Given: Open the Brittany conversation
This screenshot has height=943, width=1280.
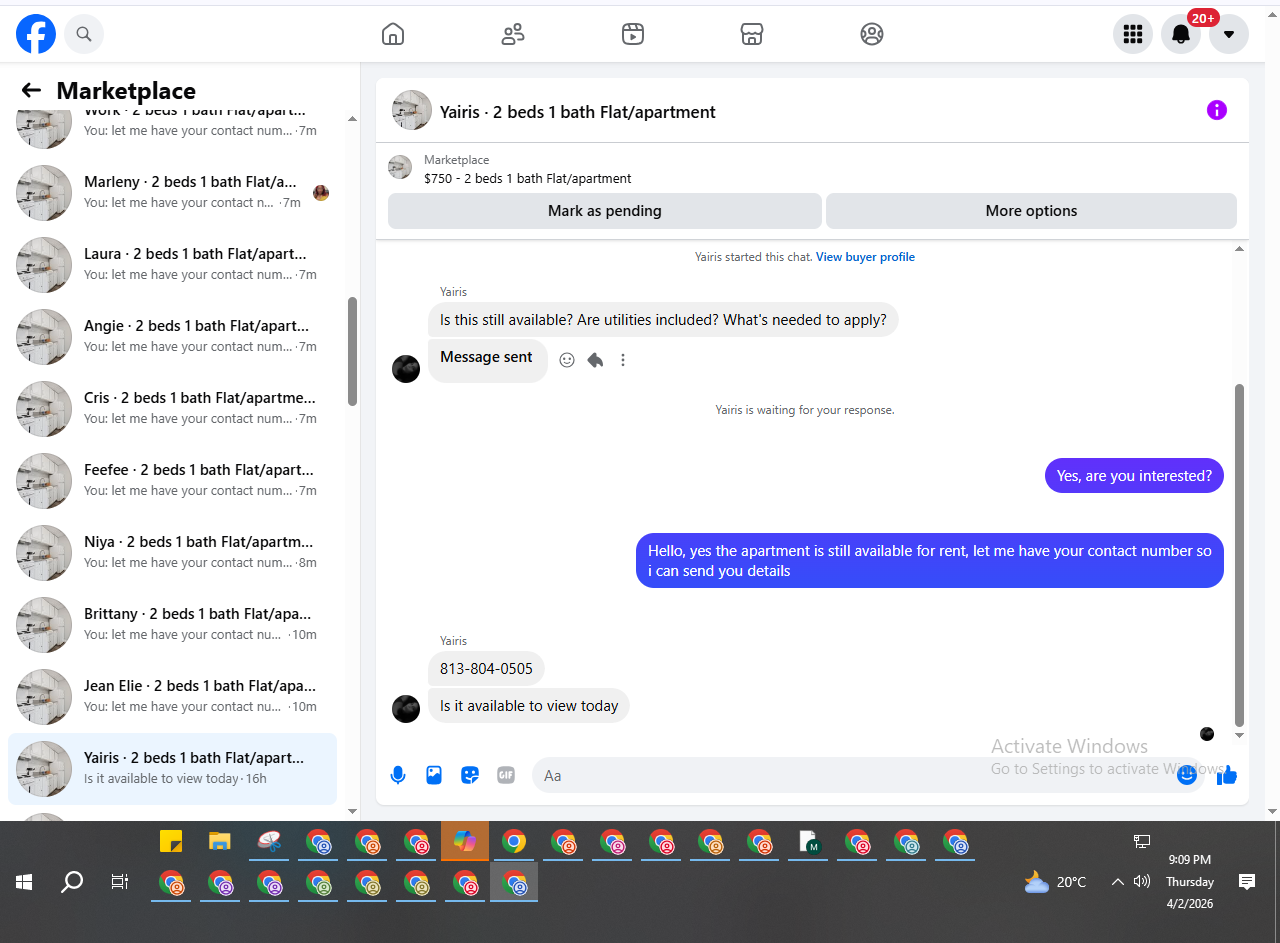Looking at the screenshot, I should pyautogui.click(x=173, y=624).
